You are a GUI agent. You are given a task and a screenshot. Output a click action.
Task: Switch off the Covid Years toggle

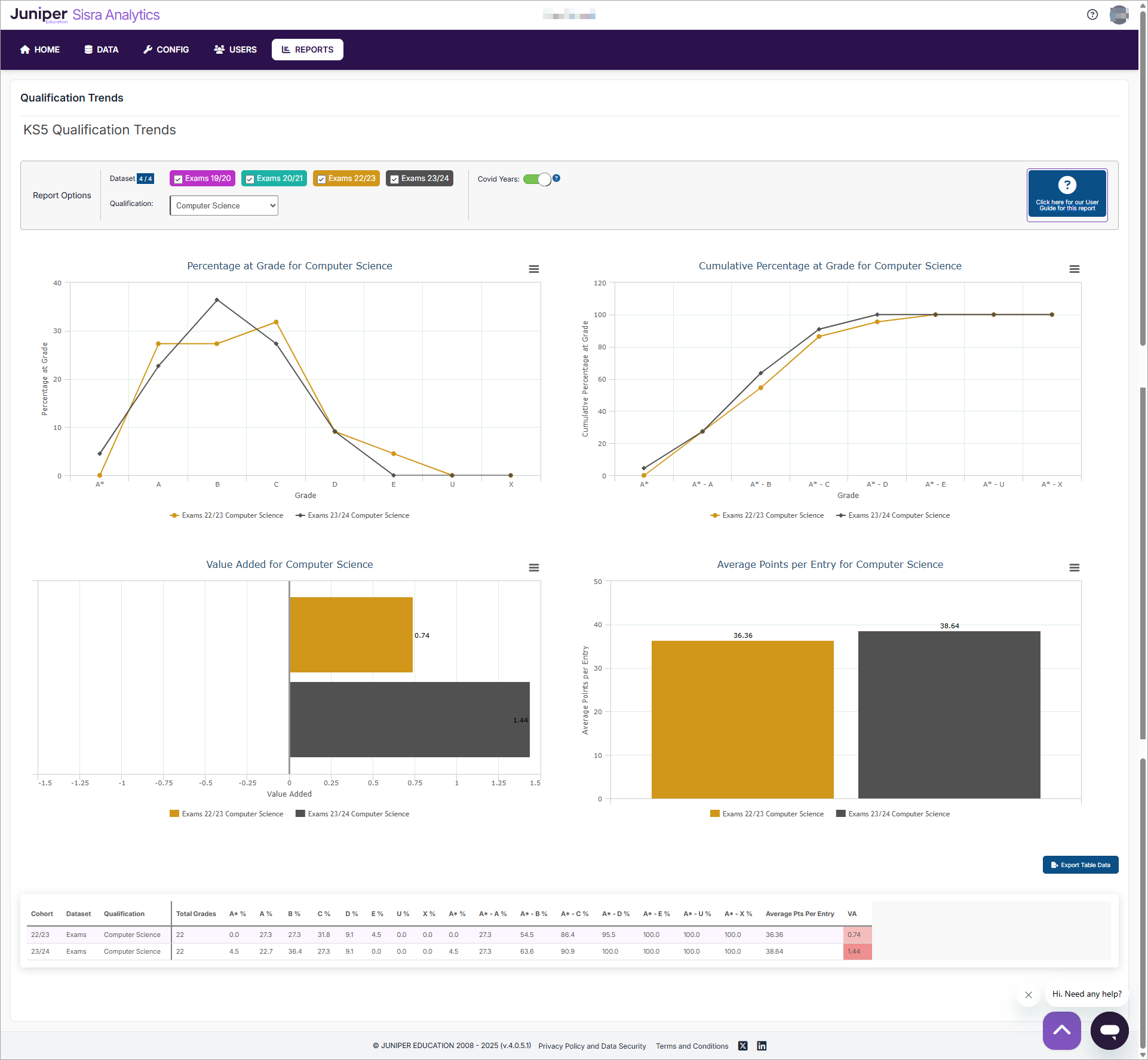pyautogui.click(x=537, y=179)
